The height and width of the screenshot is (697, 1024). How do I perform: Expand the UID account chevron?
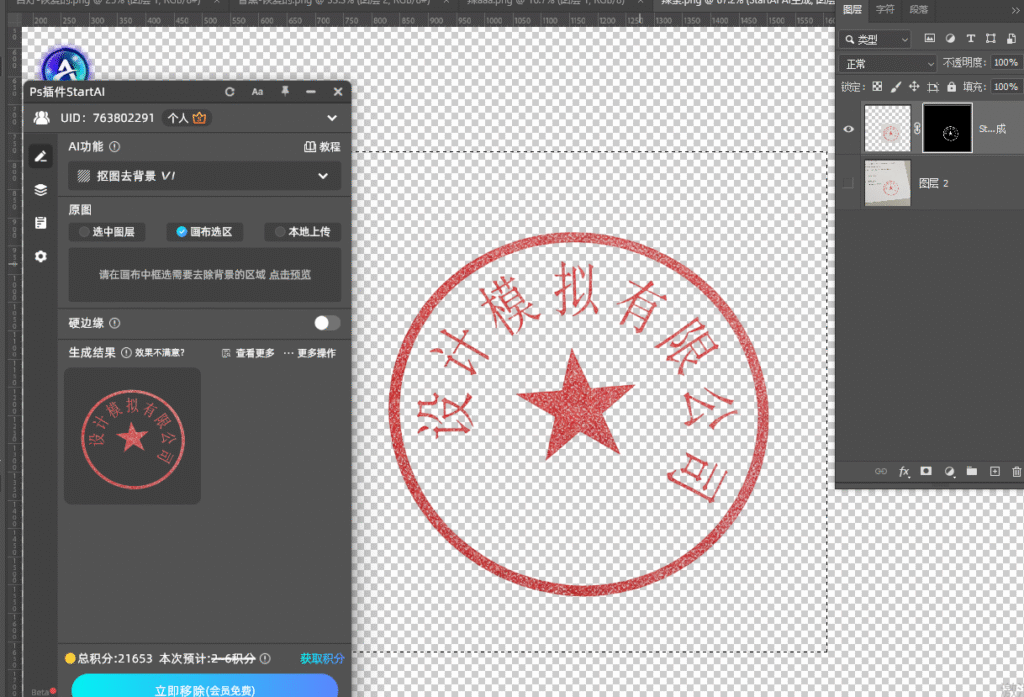(332, 118)
